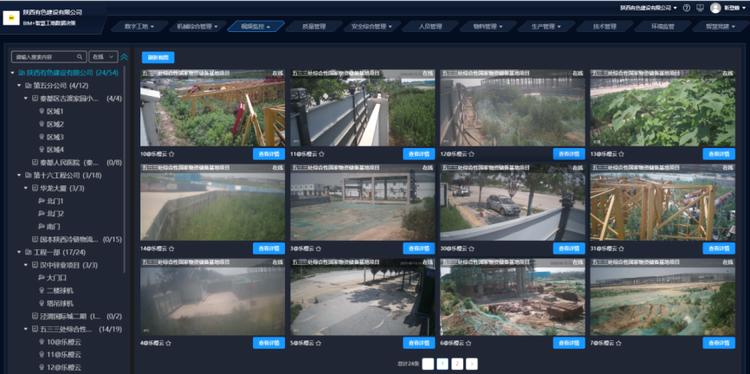Screen dimensions: 750x374
Task: Click the blue refresh button above the grid
Action: coord(158,57)
